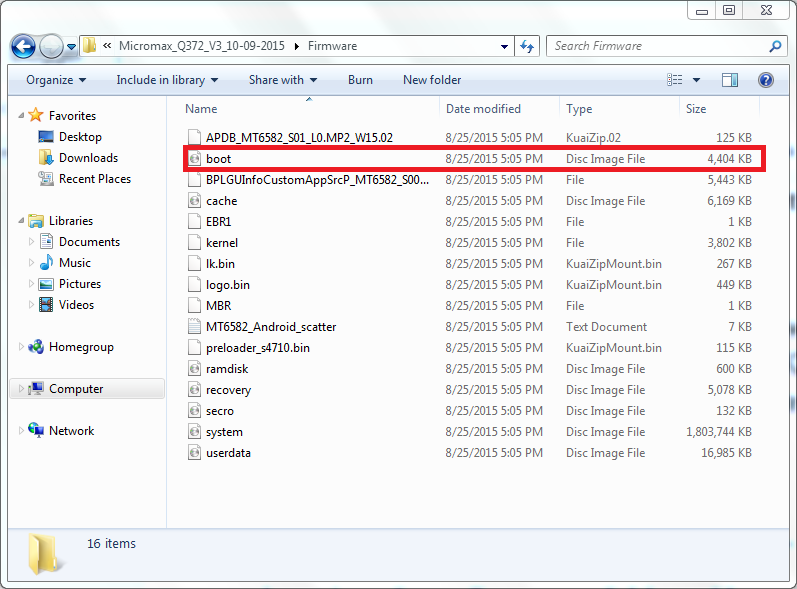The width and height of the screenshot is (797, 589).
Task: Select the preloader_s4710.bin file icon
Action: 195,348
